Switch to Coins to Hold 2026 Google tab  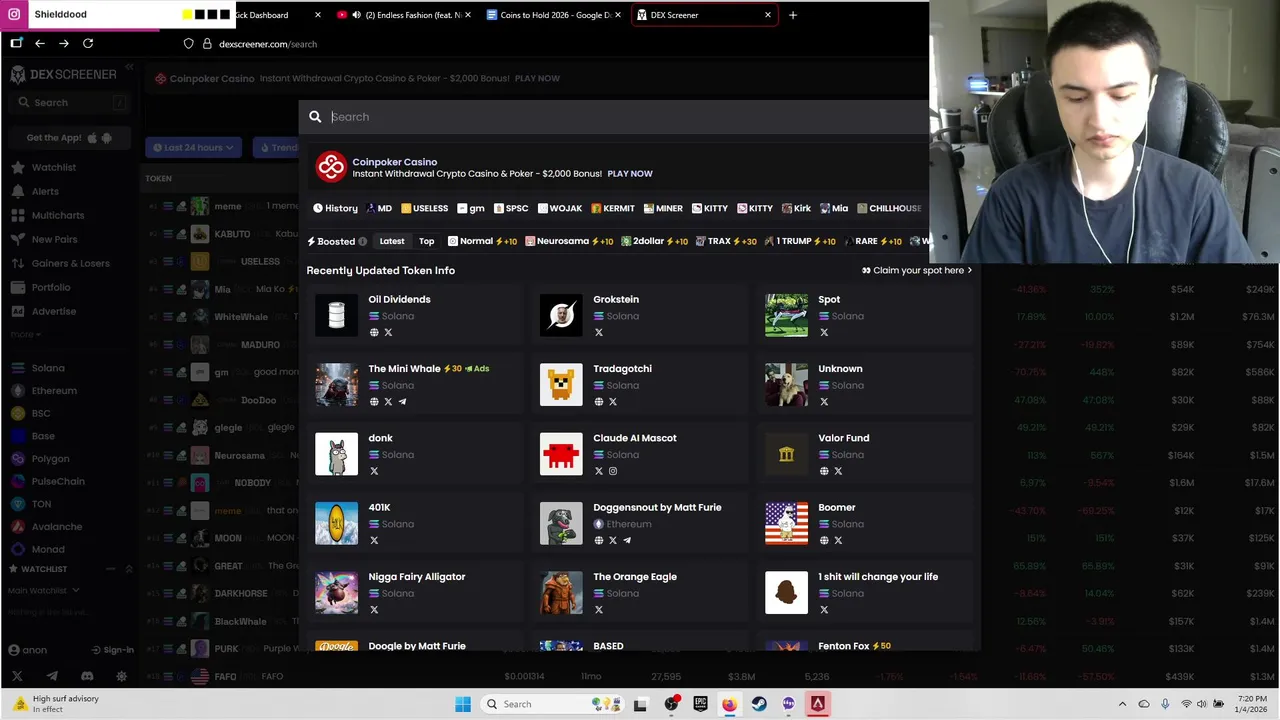pos(553,15)
